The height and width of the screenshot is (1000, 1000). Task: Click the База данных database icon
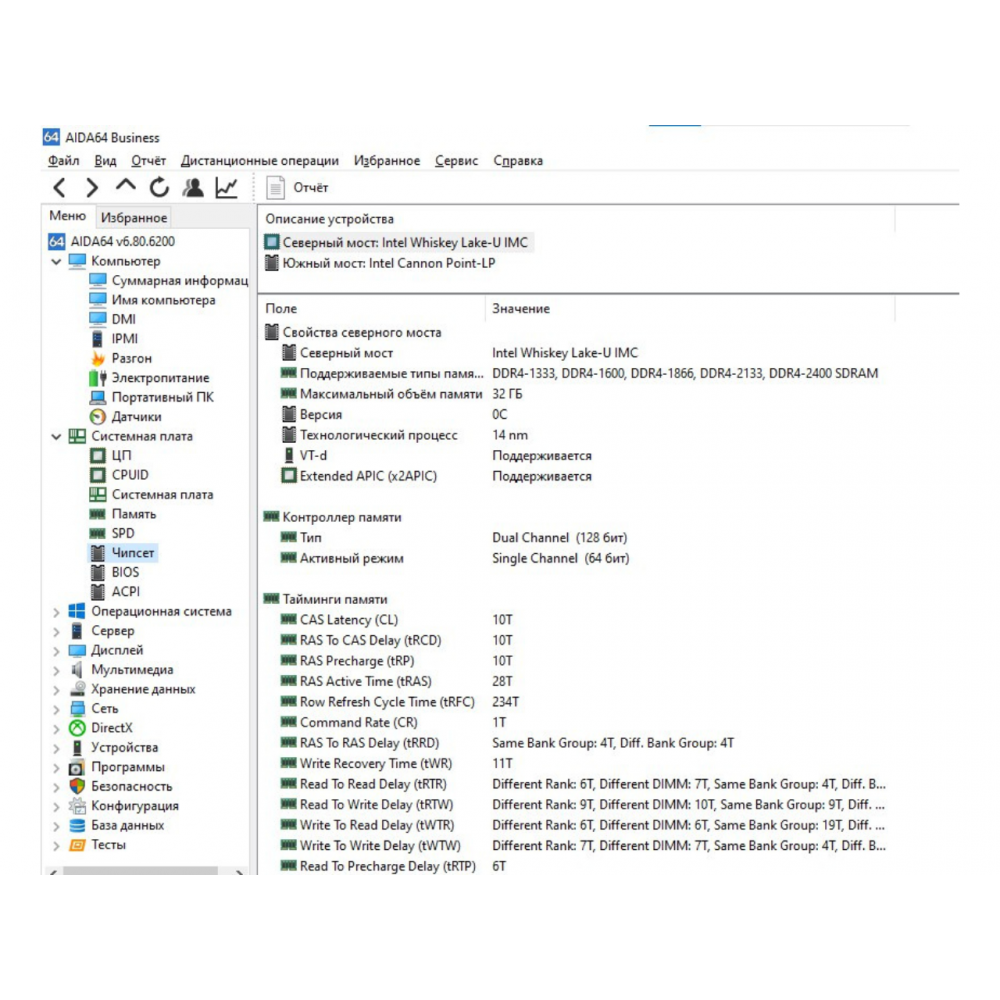tap(77, 826)
